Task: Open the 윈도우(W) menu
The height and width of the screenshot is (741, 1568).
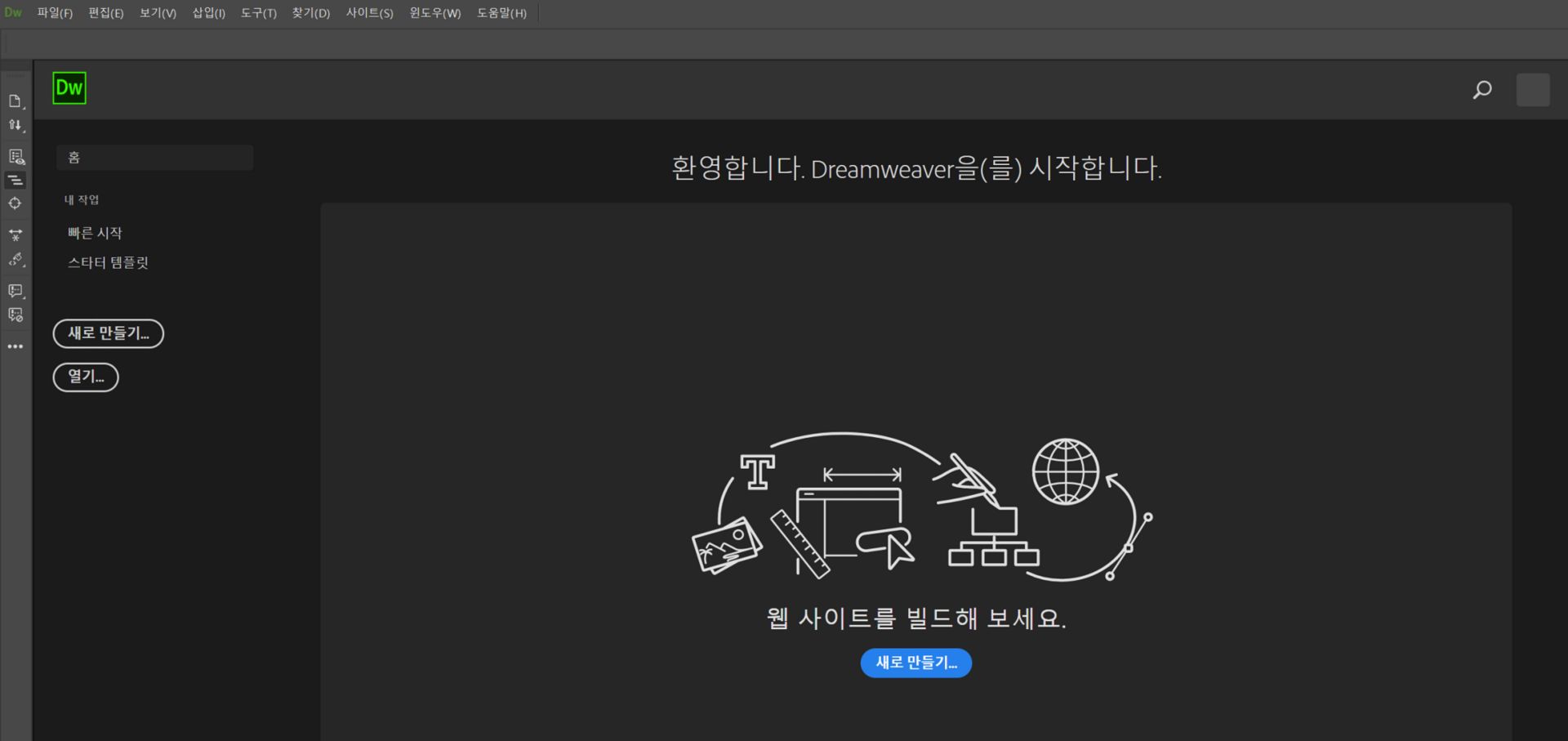Action: [x=434, y=12]
